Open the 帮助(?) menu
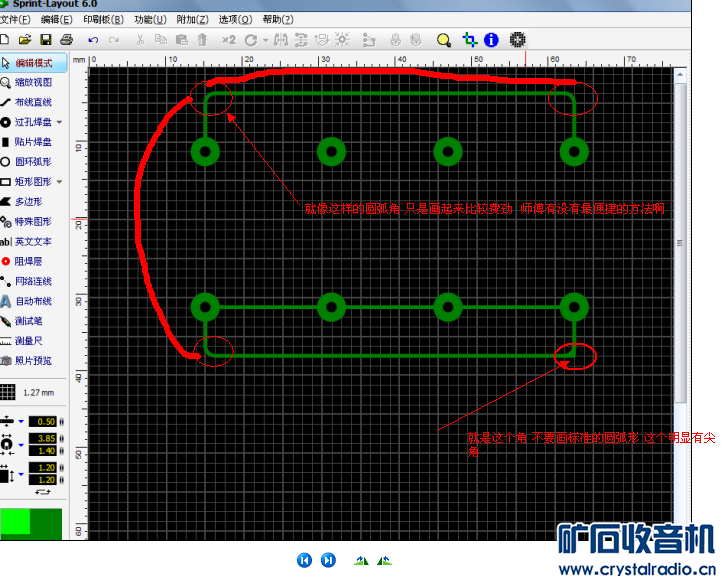 pos(278,20)
